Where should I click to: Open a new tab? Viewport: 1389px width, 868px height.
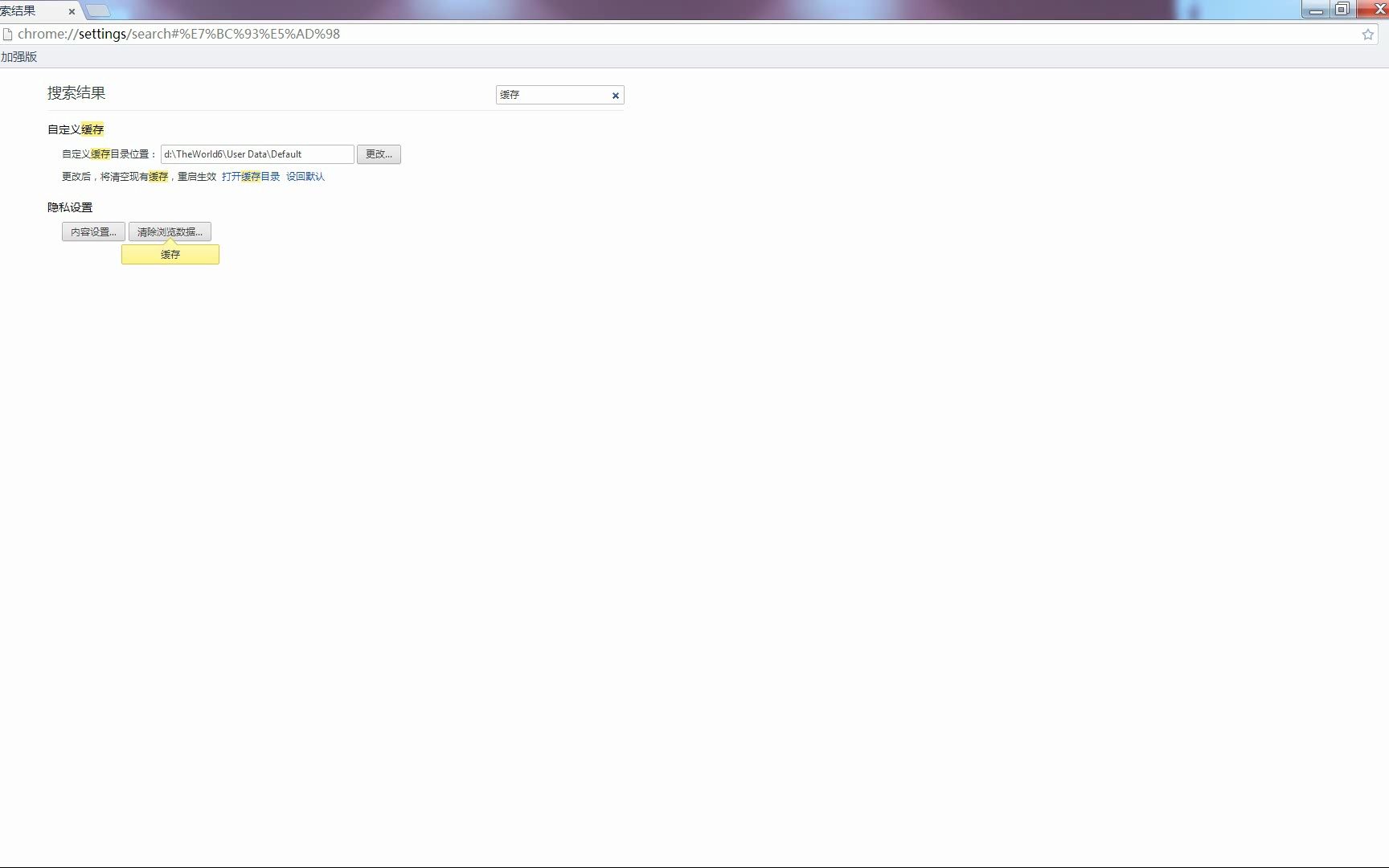98,10
